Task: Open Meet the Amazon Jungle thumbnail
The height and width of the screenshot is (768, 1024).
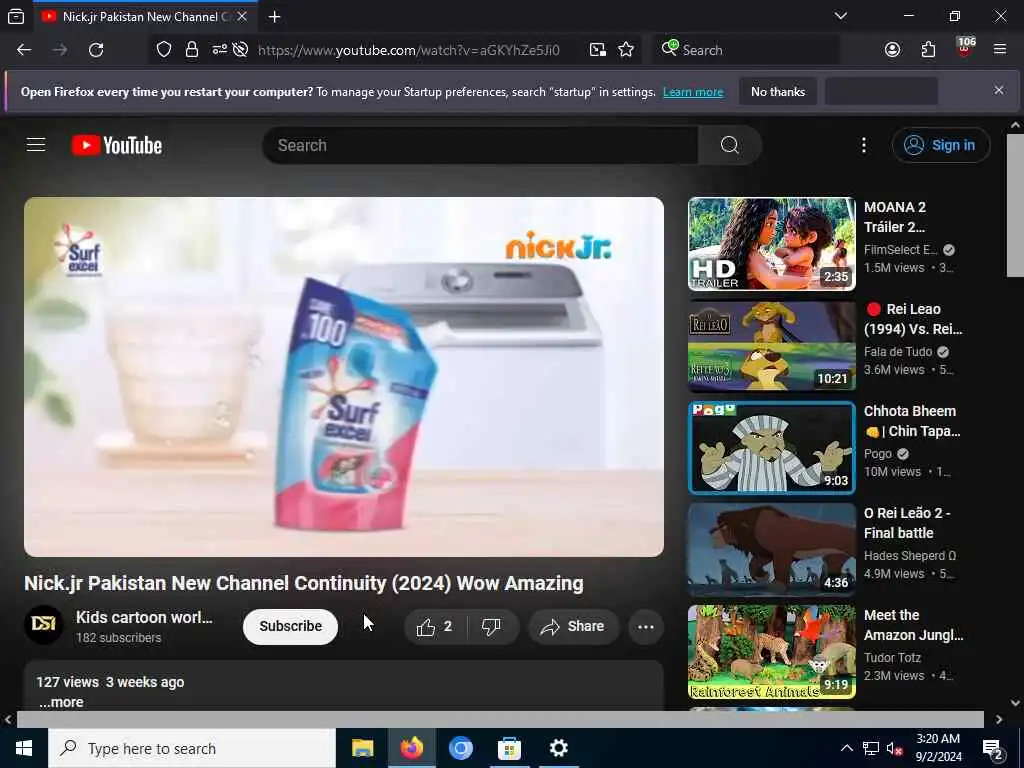Action: [771, 651]
